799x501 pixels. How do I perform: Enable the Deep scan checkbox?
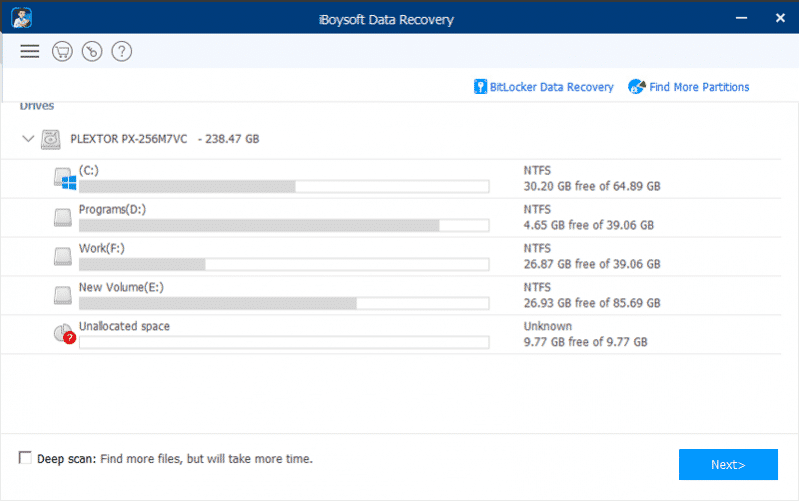pyautogui.click(x=25, y=458)
